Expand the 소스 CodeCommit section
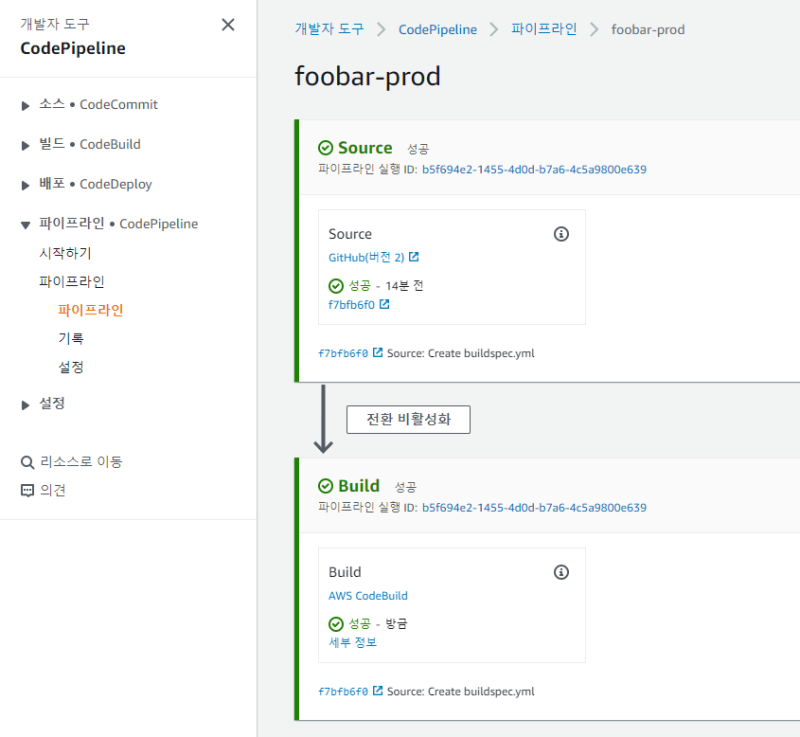800x737 pixels. coord(26,105)
